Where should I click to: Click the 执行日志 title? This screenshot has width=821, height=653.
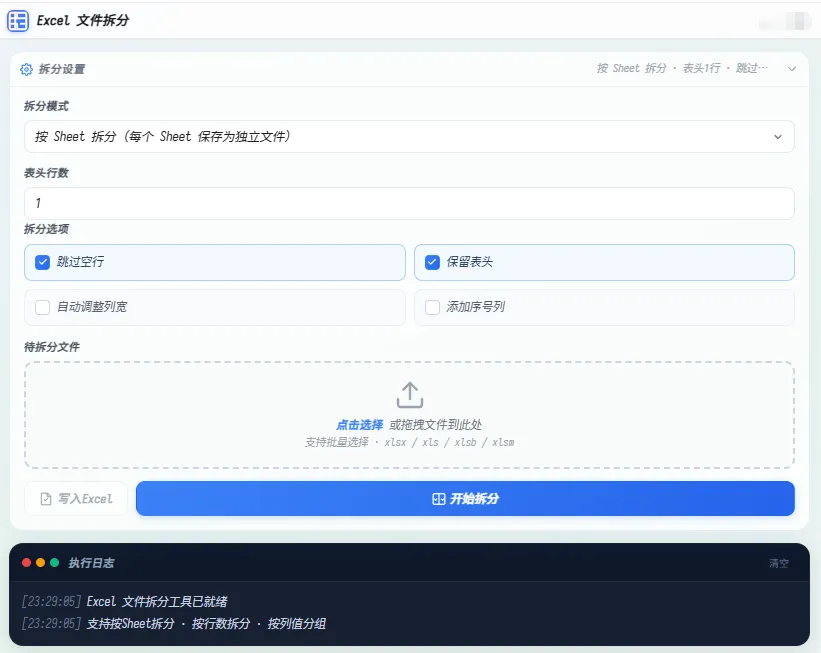pyautogui.click(x=91, y=563)
